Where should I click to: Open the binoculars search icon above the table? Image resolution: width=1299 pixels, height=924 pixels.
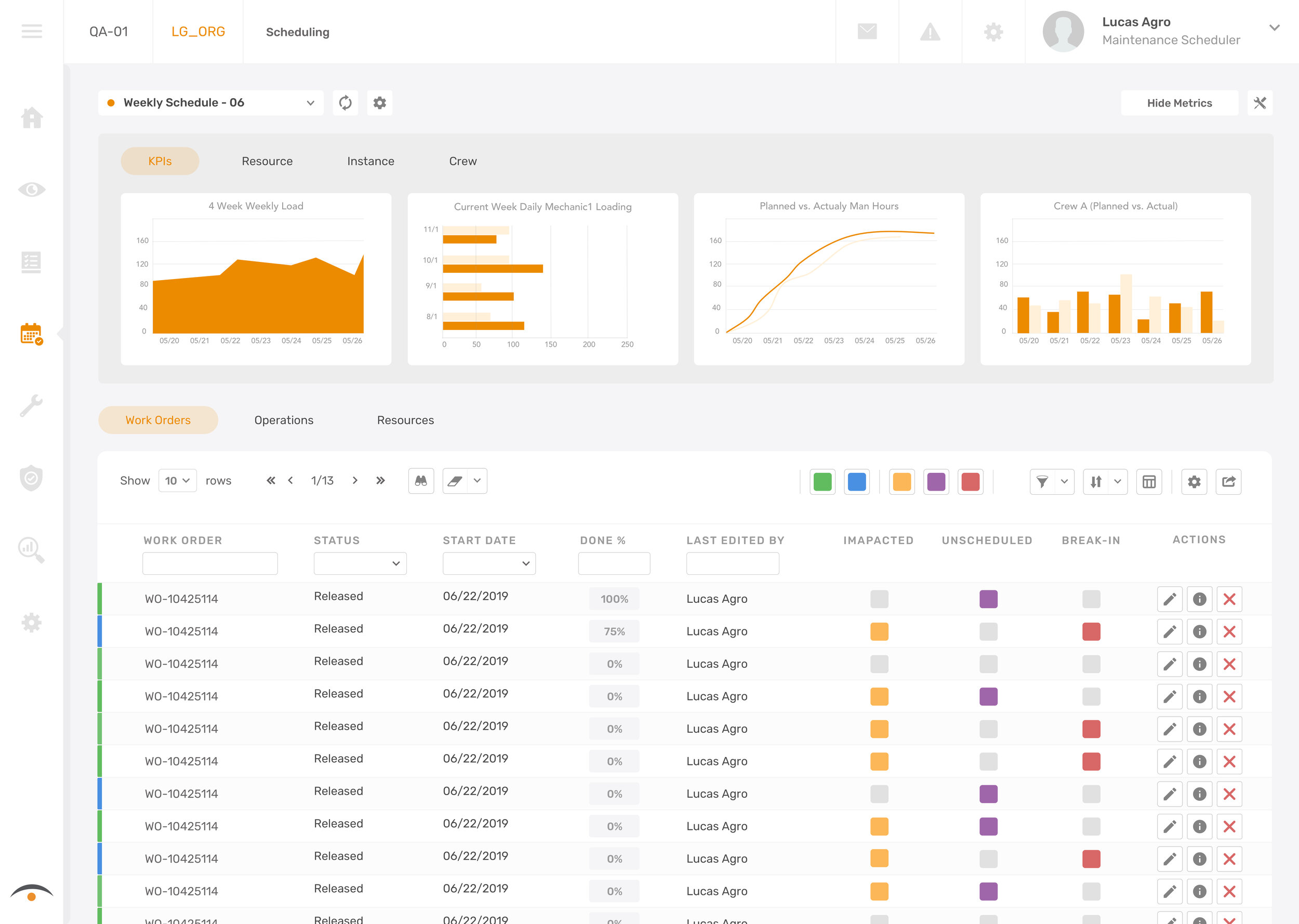pyautogui.click(x=421, y=481)
